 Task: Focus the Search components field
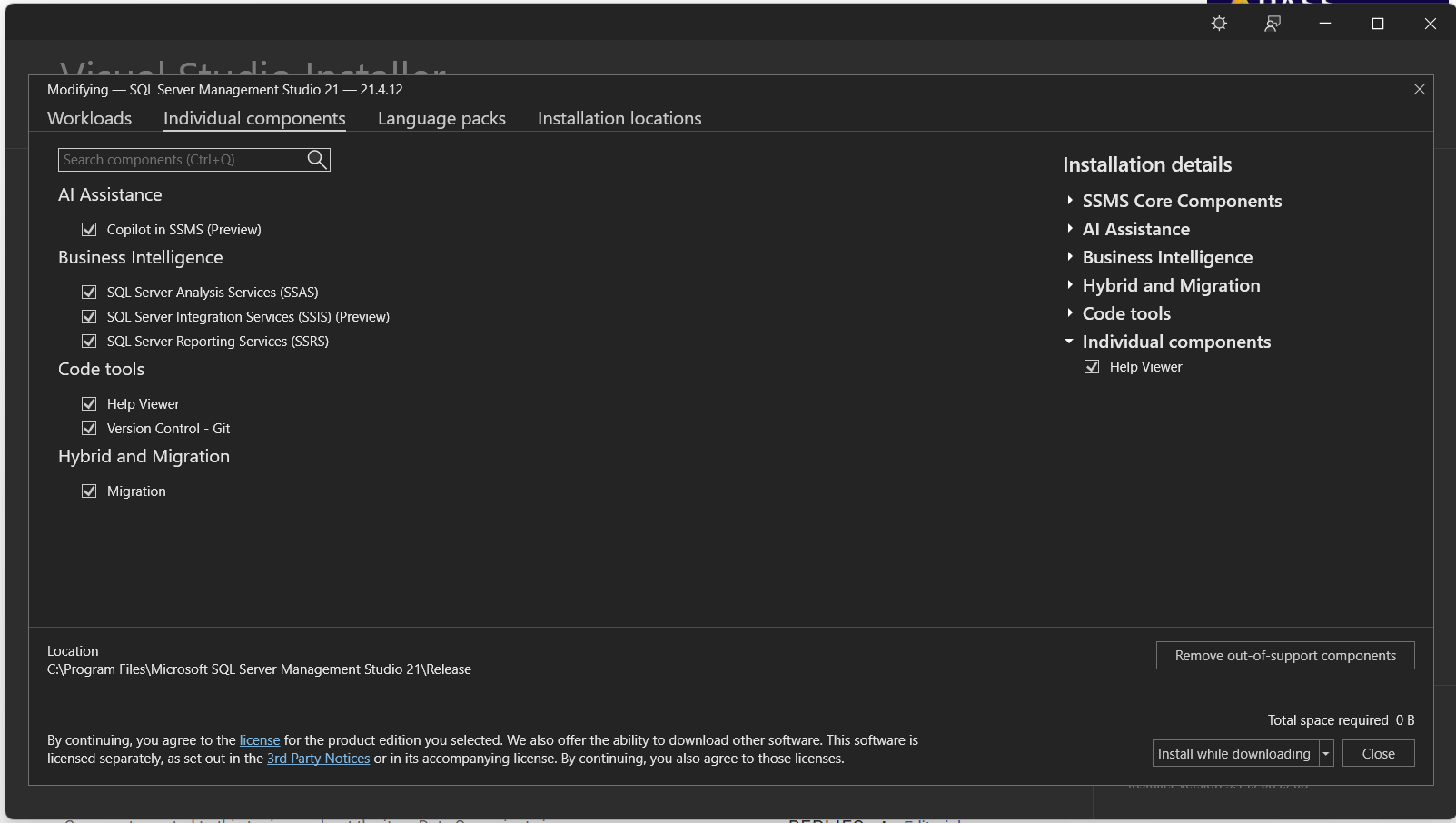[182, 160]
